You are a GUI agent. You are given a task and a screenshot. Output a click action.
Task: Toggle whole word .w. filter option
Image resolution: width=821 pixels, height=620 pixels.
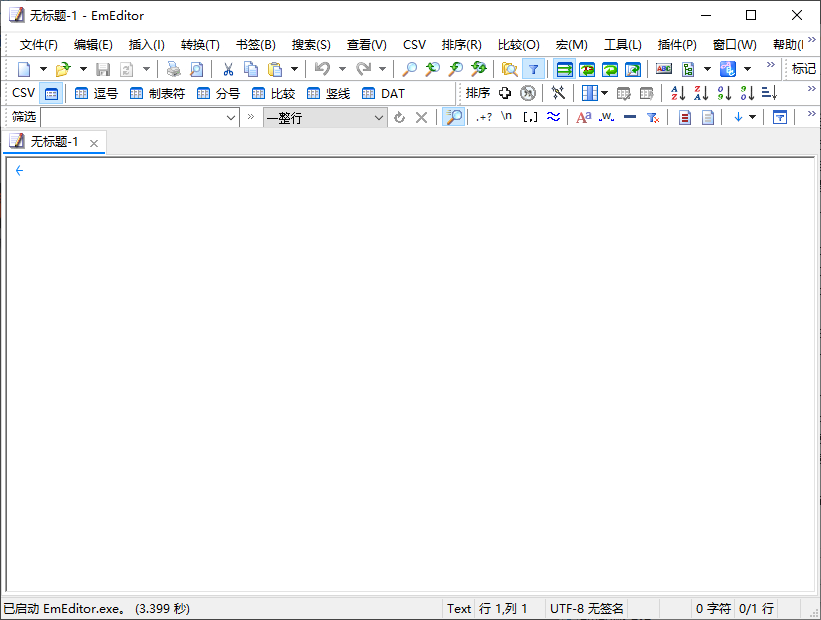click(606, 117)
